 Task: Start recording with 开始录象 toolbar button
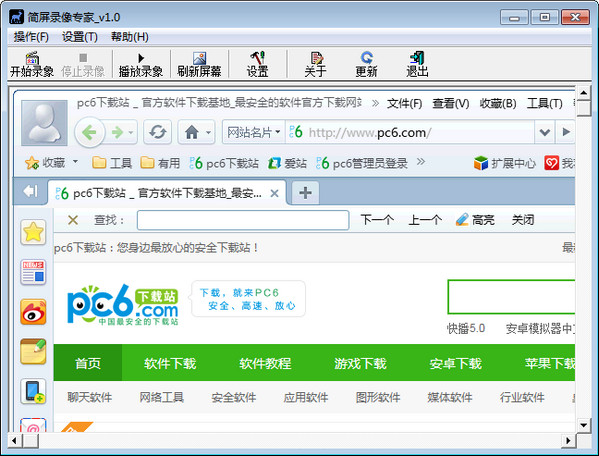[32, 64]
